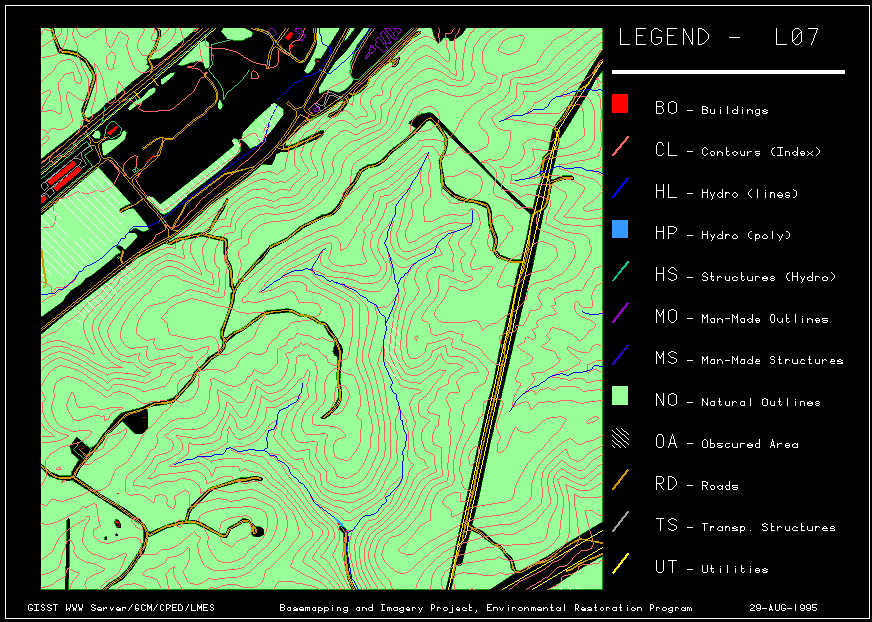Click the 29-AUG-1995 date text
Image resolution: width=872 pixels, height=622 pixels.
point(783,608)
